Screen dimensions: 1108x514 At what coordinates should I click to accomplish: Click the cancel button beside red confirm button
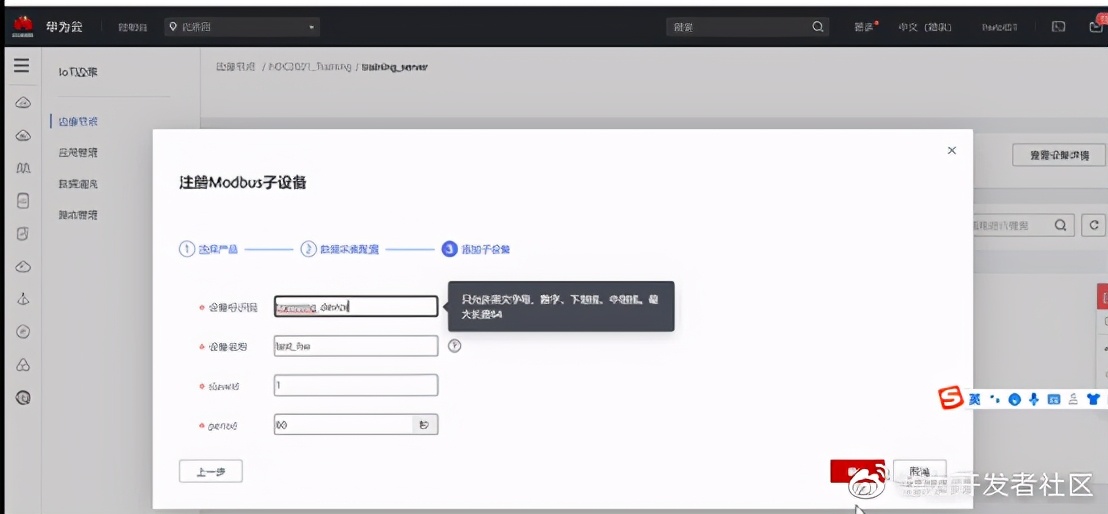(x=919, y=471)
